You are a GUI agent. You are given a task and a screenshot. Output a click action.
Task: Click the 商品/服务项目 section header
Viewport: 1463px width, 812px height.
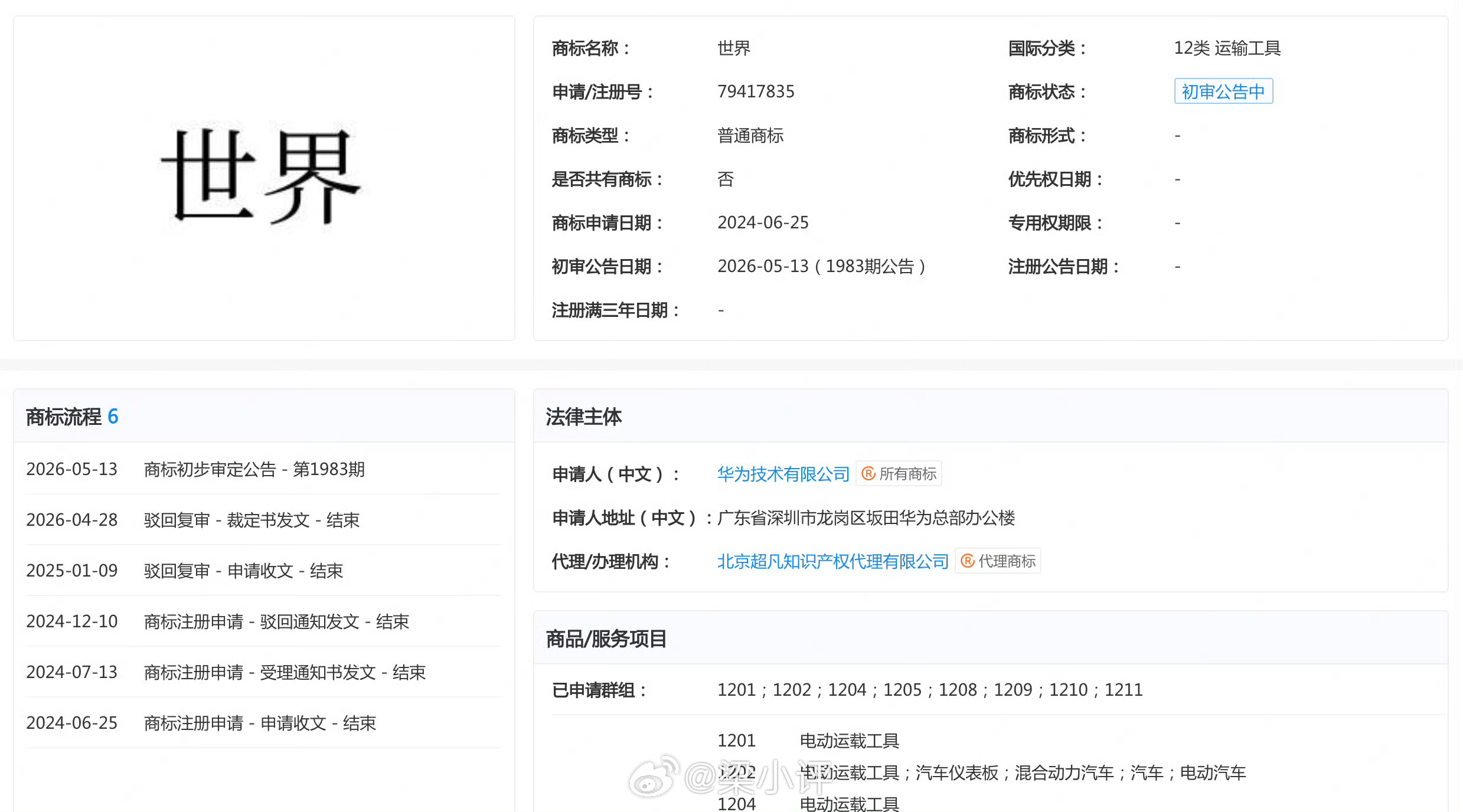coord(991,639)
